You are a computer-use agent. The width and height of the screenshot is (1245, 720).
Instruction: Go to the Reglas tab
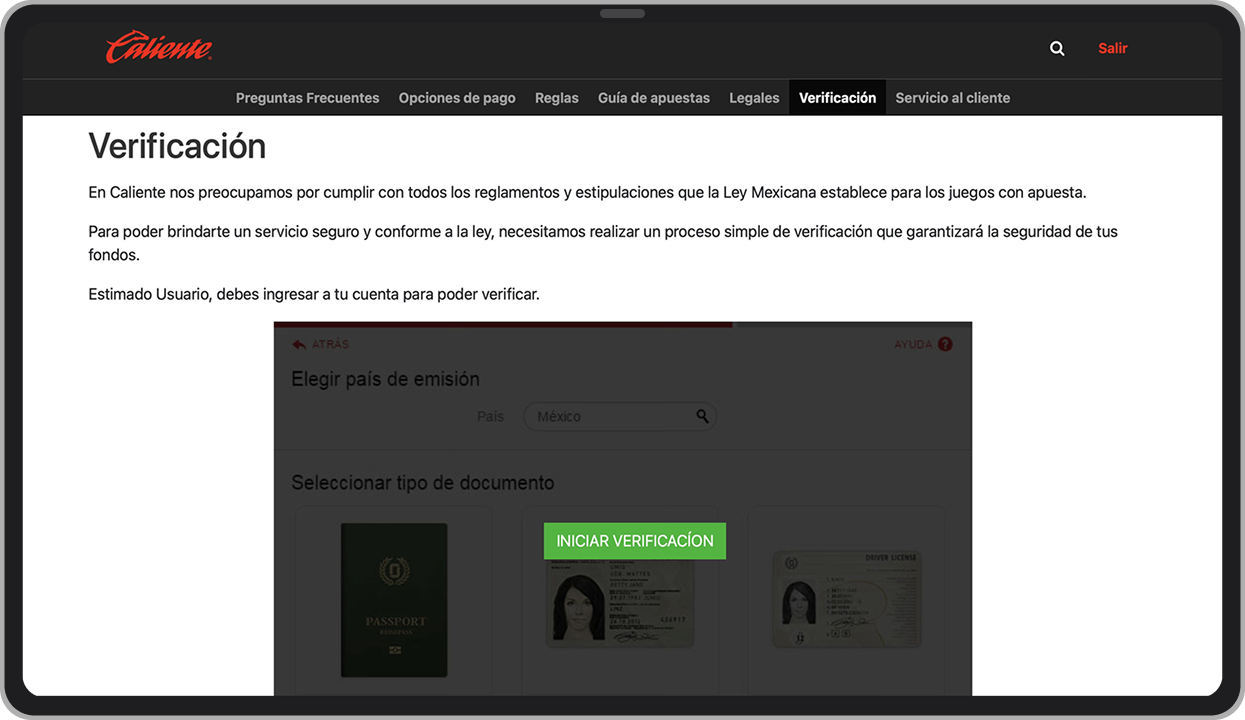(556, 97)
